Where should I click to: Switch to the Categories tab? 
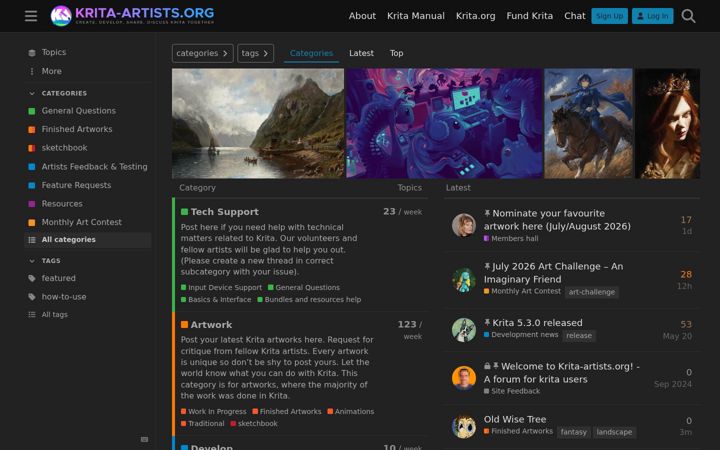(311, 53)
